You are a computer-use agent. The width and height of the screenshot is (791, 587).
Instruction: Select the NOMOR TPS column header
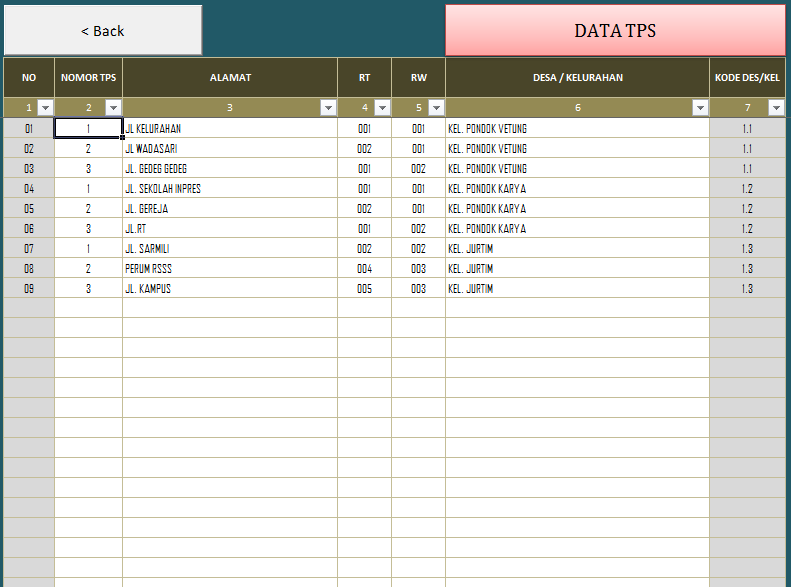(88, 78)
